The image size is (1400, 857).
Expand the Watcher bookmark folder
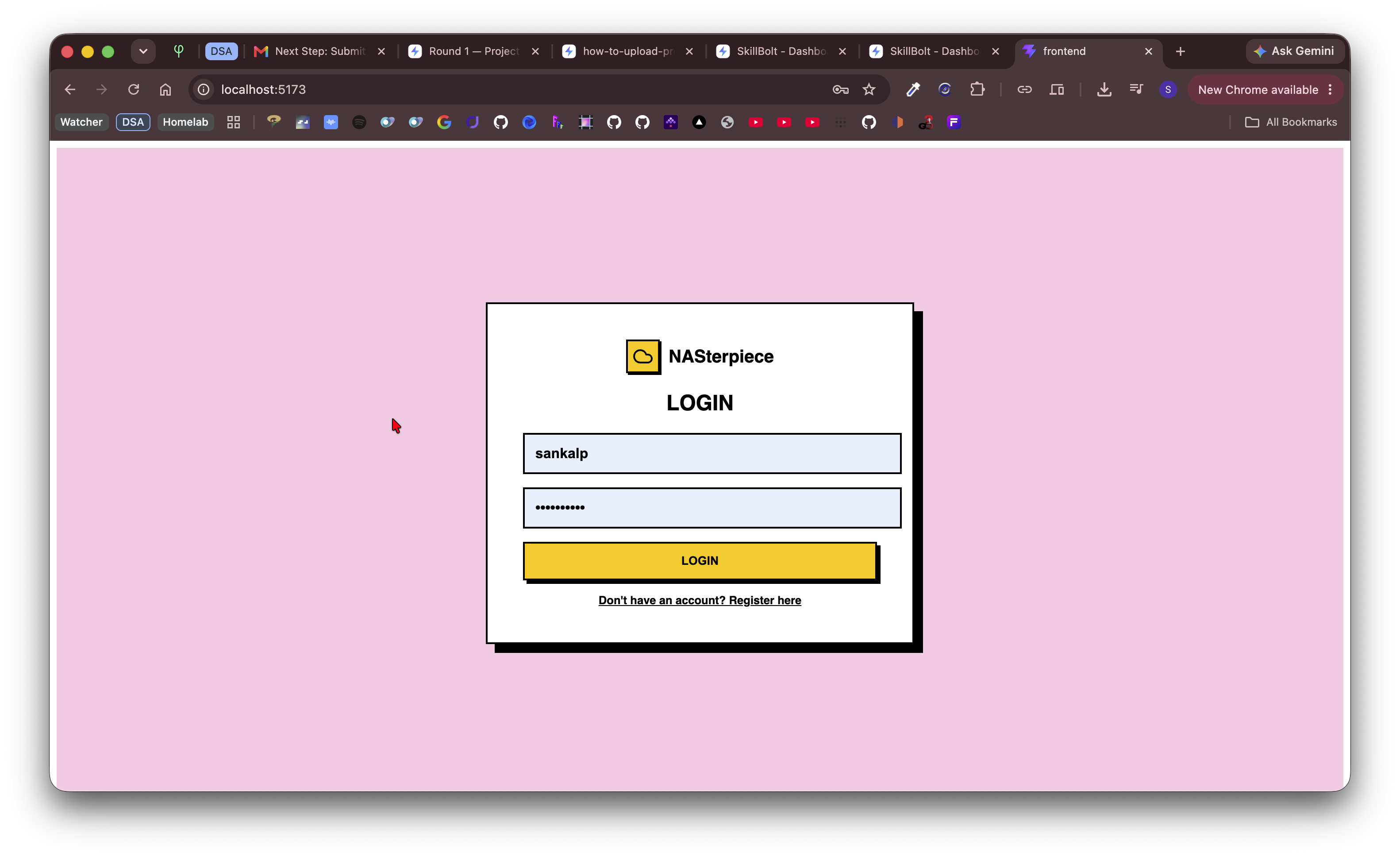point(81,122)
